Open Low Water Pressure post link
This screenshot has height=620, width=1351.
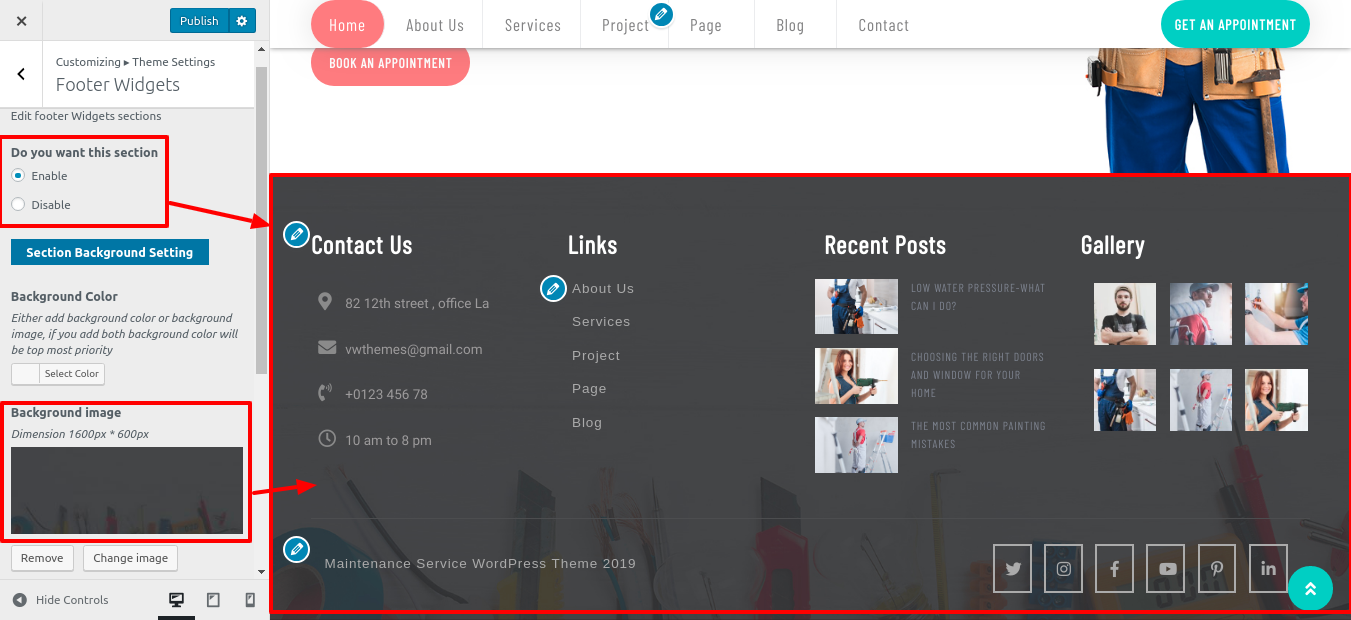pyautogui.click(x=978, y=297)
